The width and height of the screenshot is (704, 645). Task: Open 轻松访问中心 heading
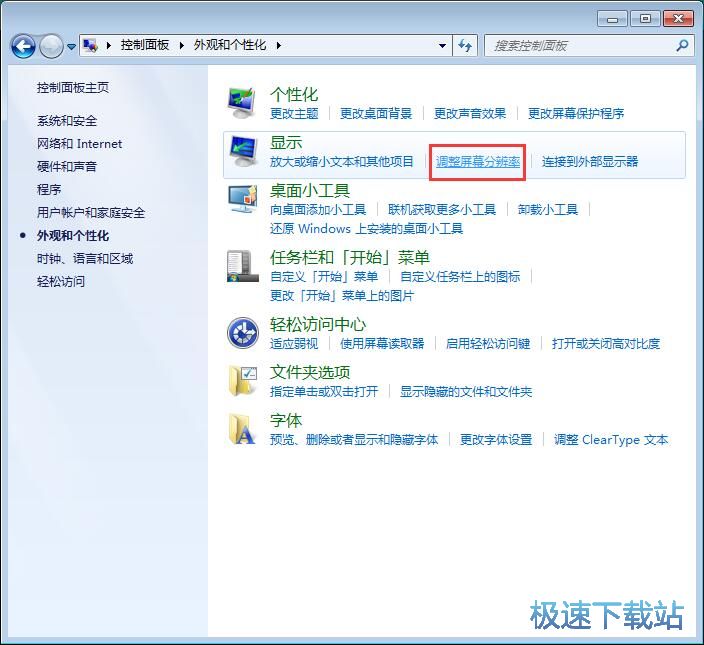pos(318,324)
